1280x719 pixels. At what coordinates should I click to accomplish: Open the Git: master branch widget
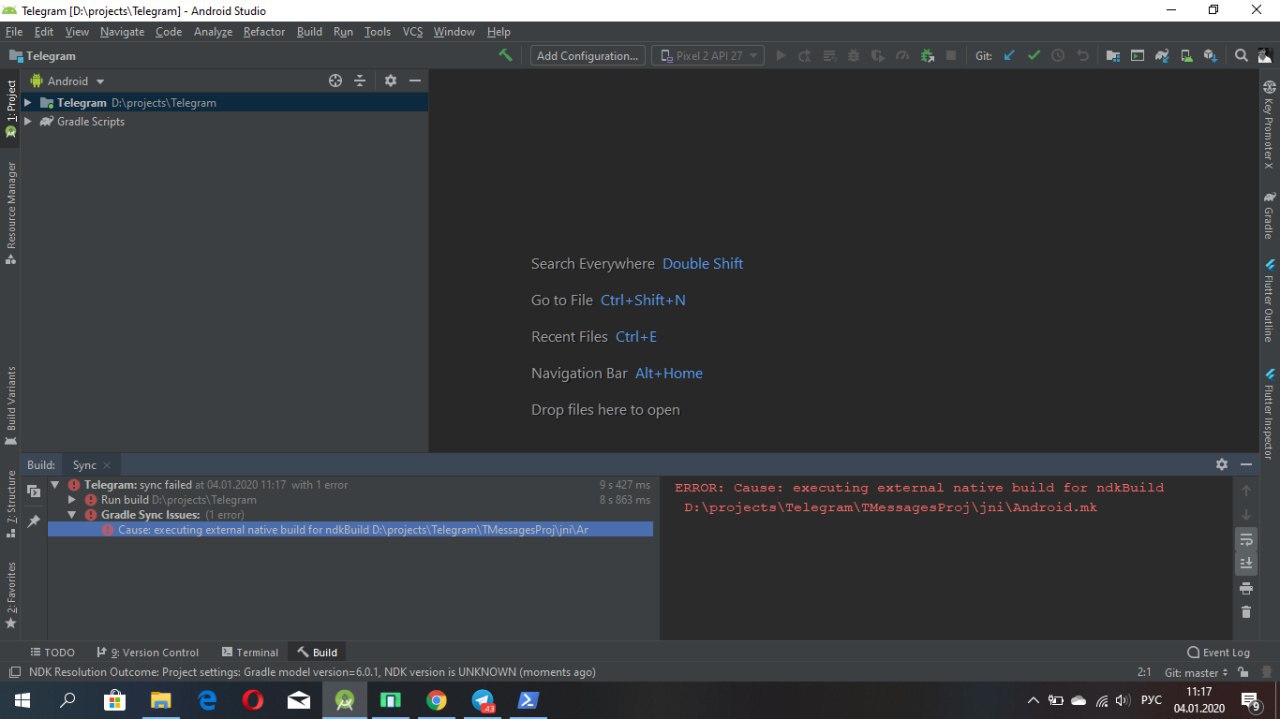1196,673
